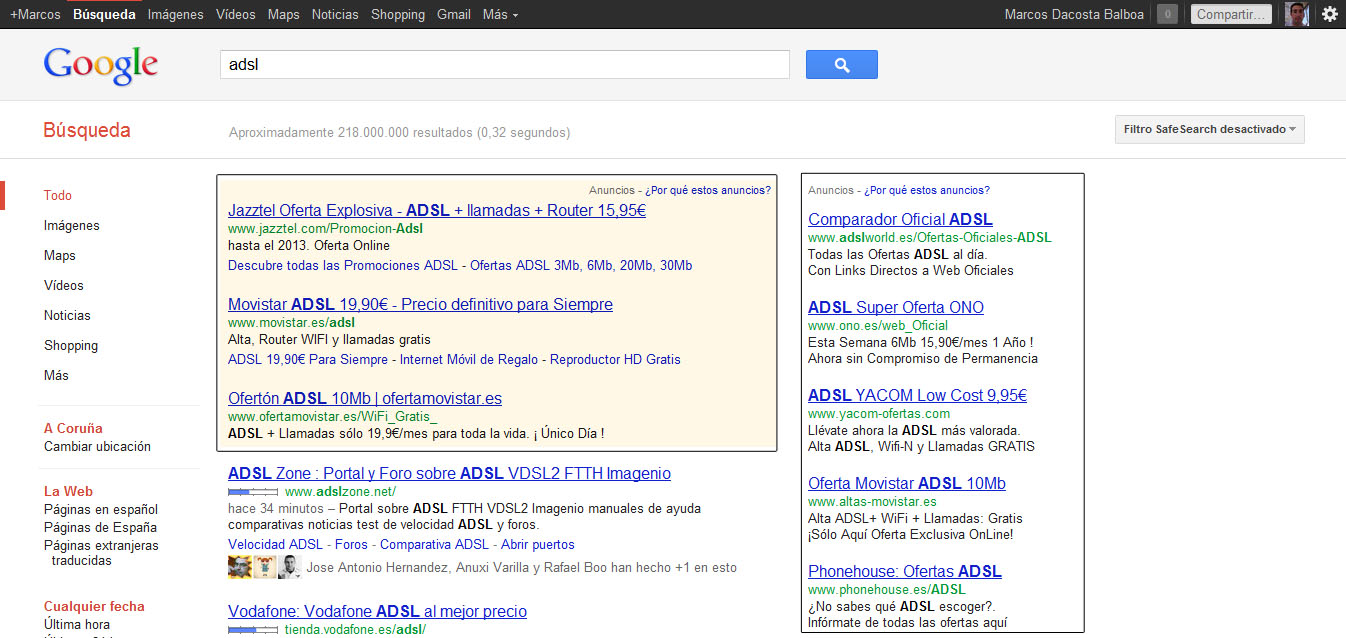Image resolution: width=1346 pixels, height=638 pixels.
Task: Open ADSL Super Oferta ONO side ad
Action: (x=896, y=307)
